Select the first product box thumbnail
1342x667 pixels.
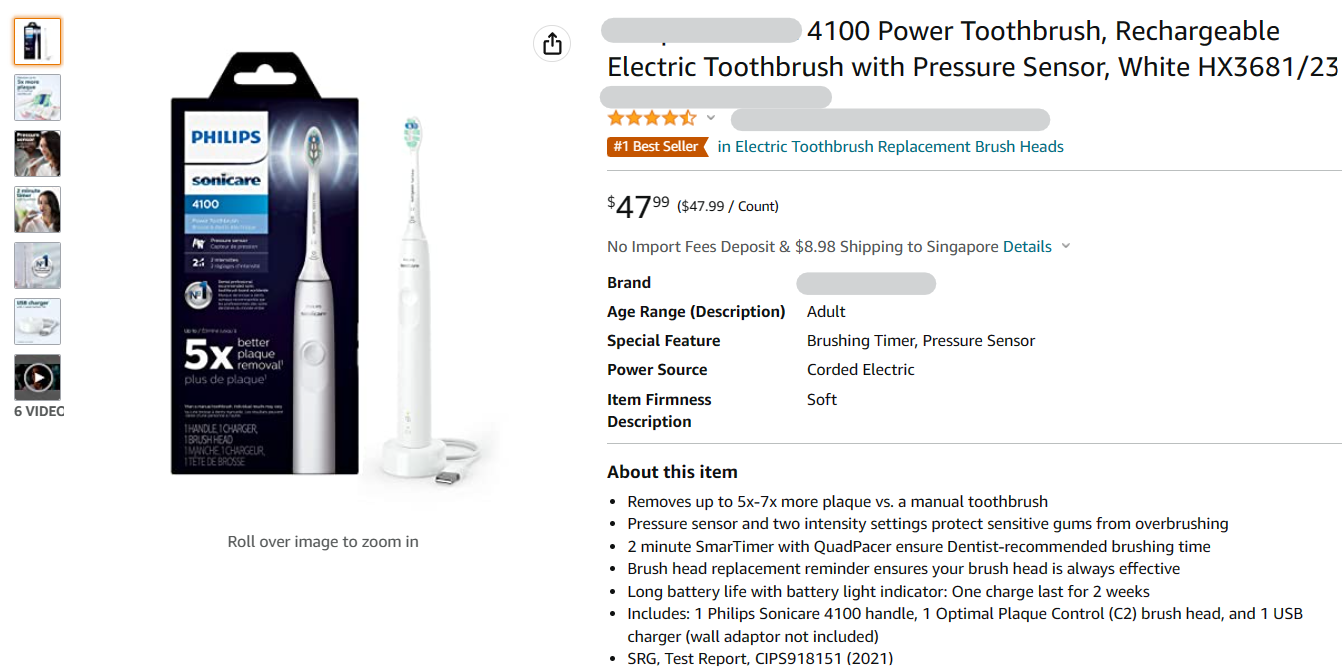(x=37, y=41)
